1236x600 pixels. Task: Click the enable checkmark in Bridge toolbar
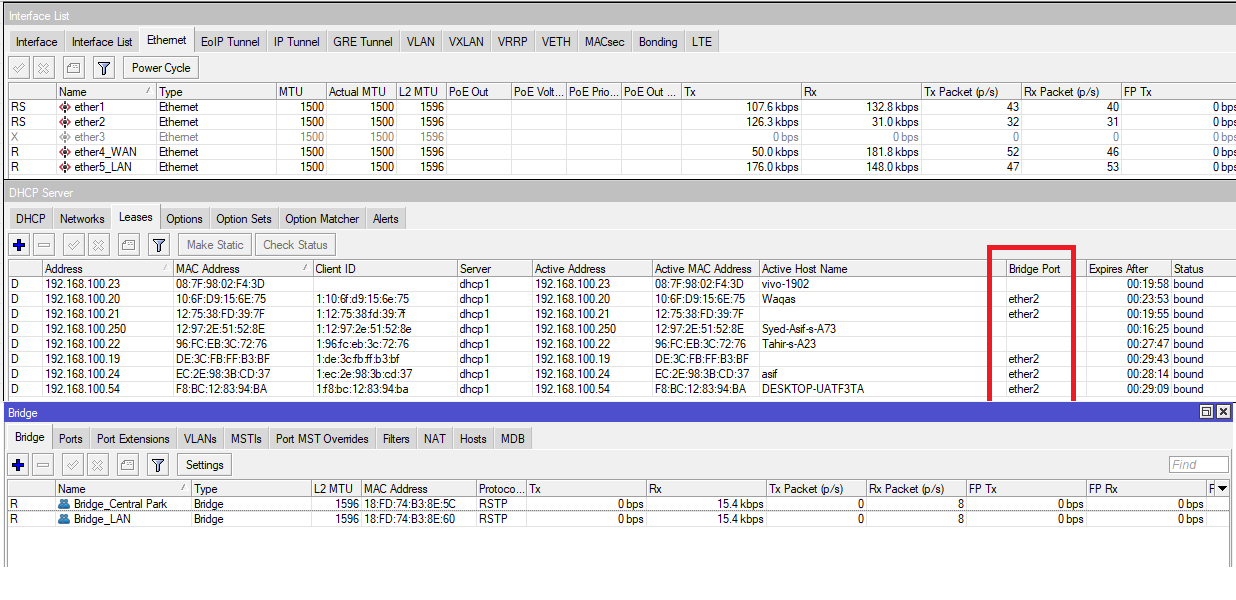click(x=73, y=464)
